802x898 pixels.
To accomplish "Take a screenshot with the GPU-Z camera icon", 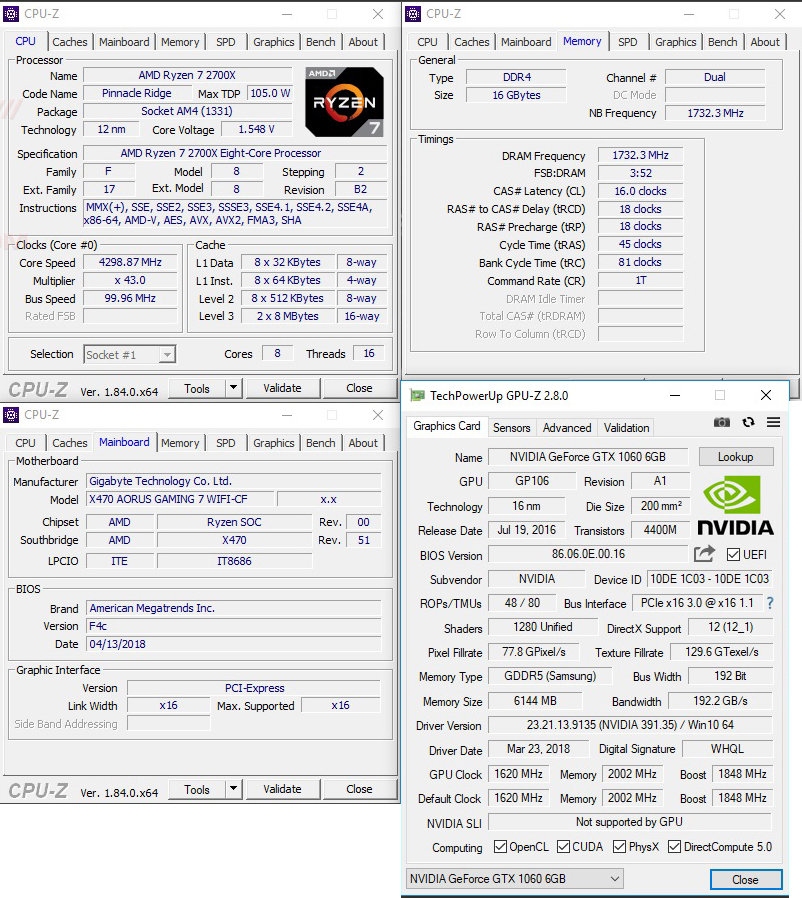I will [723, 423].
